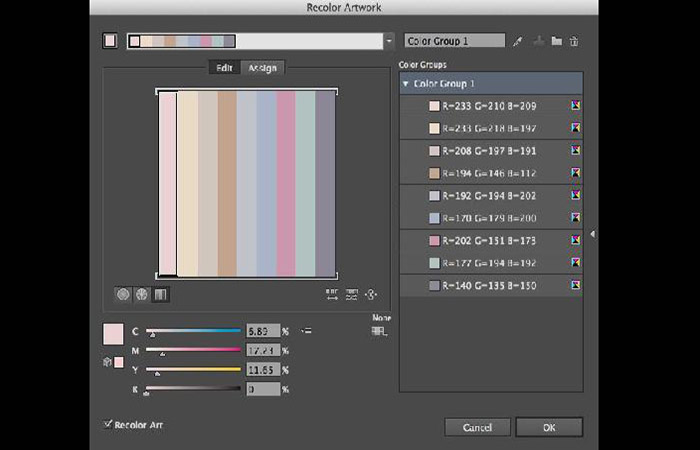
Task: Click the swatch library icon below None
Action: pyautogui.click(x=379, y=331)
